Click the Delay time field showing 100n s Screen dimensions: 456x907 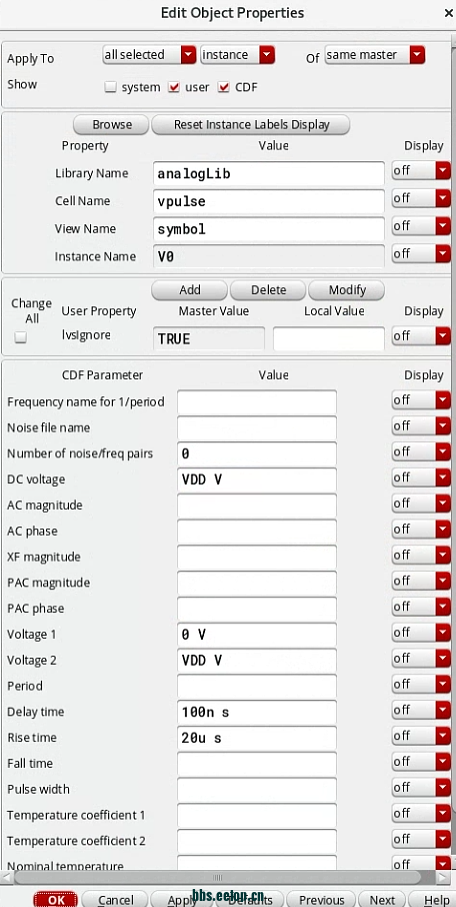point(256,713)
